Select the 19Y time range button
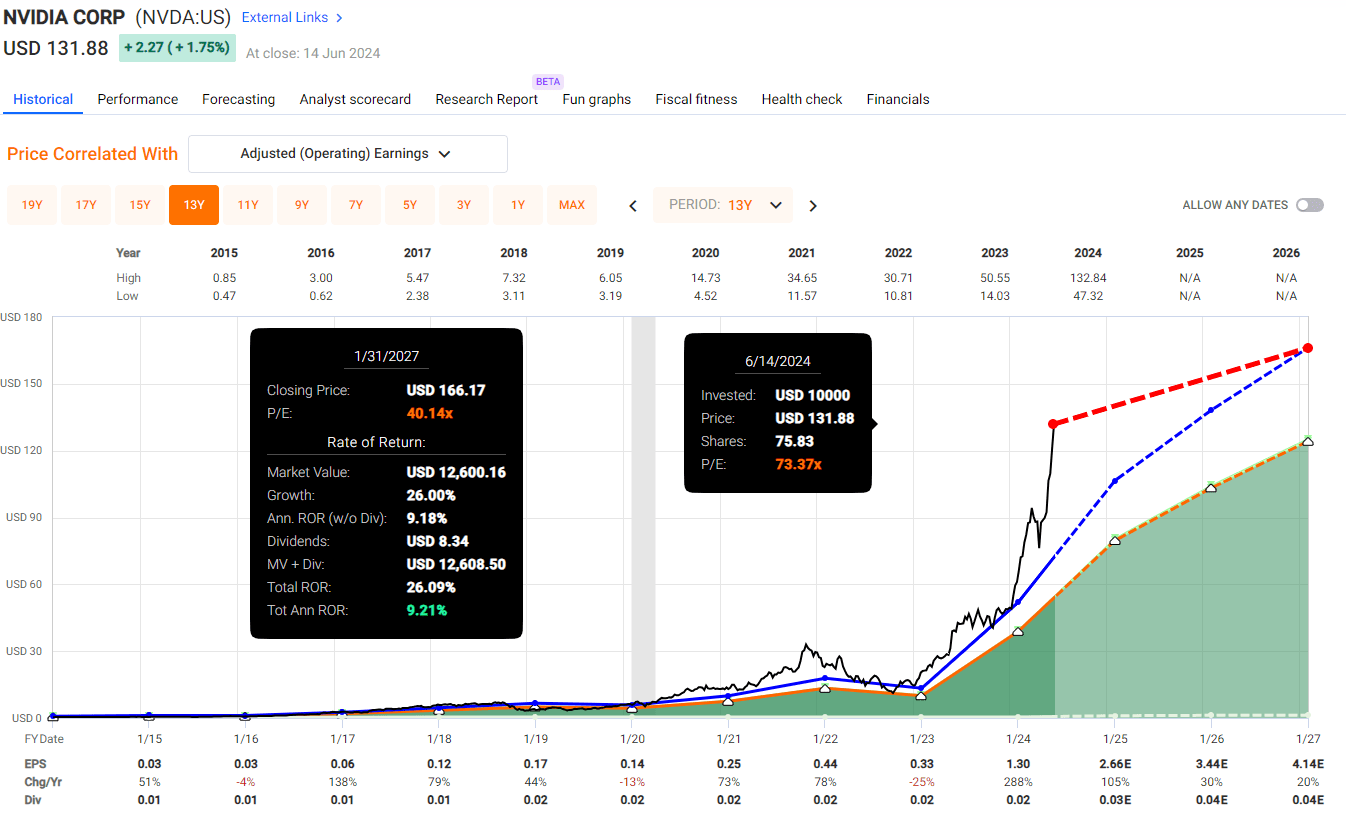The image size is (1346, 815). click(x=32, y=205)
